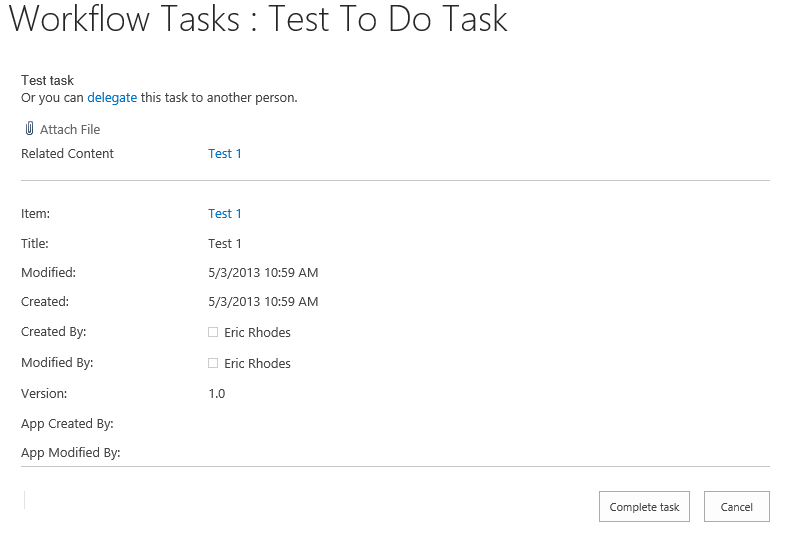Click the Workflow Tasks page heading

click(258, 20)
